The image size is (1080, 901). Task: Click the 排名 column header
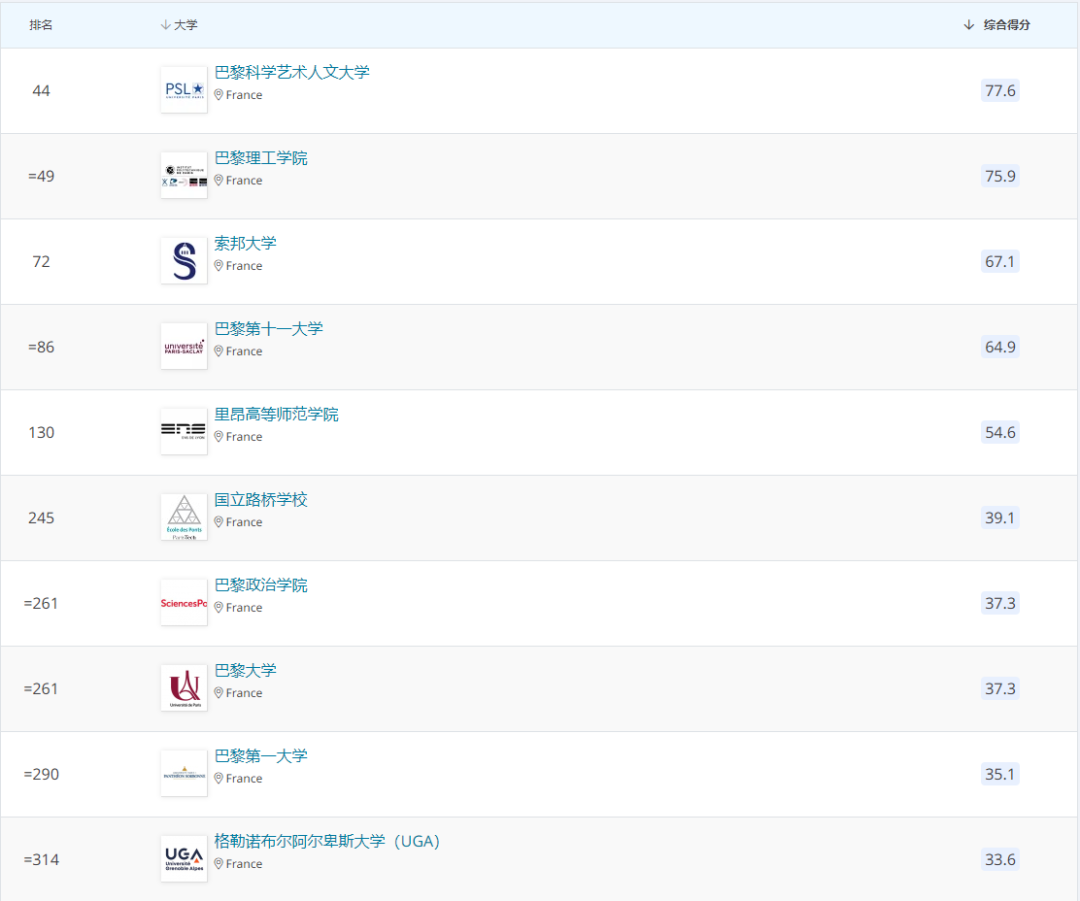point(41,25)
